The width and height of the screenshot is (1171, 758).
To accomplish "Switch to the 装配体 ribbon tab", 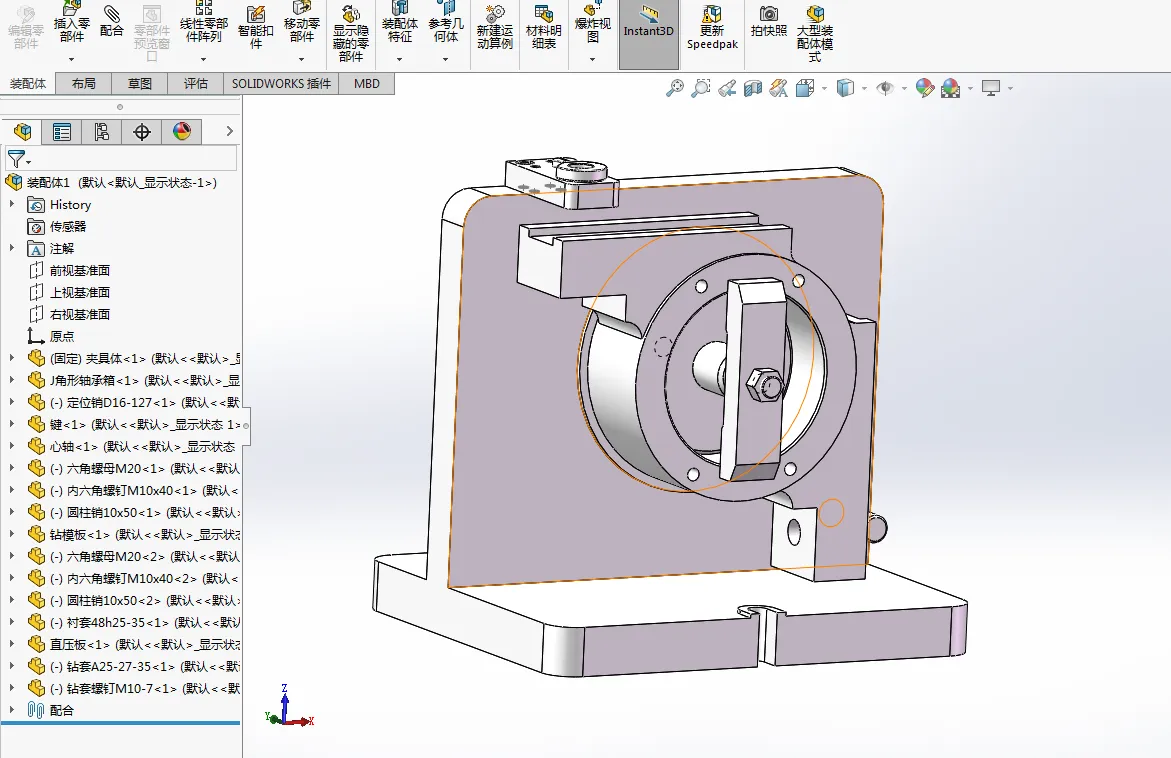I will [28, 84].
